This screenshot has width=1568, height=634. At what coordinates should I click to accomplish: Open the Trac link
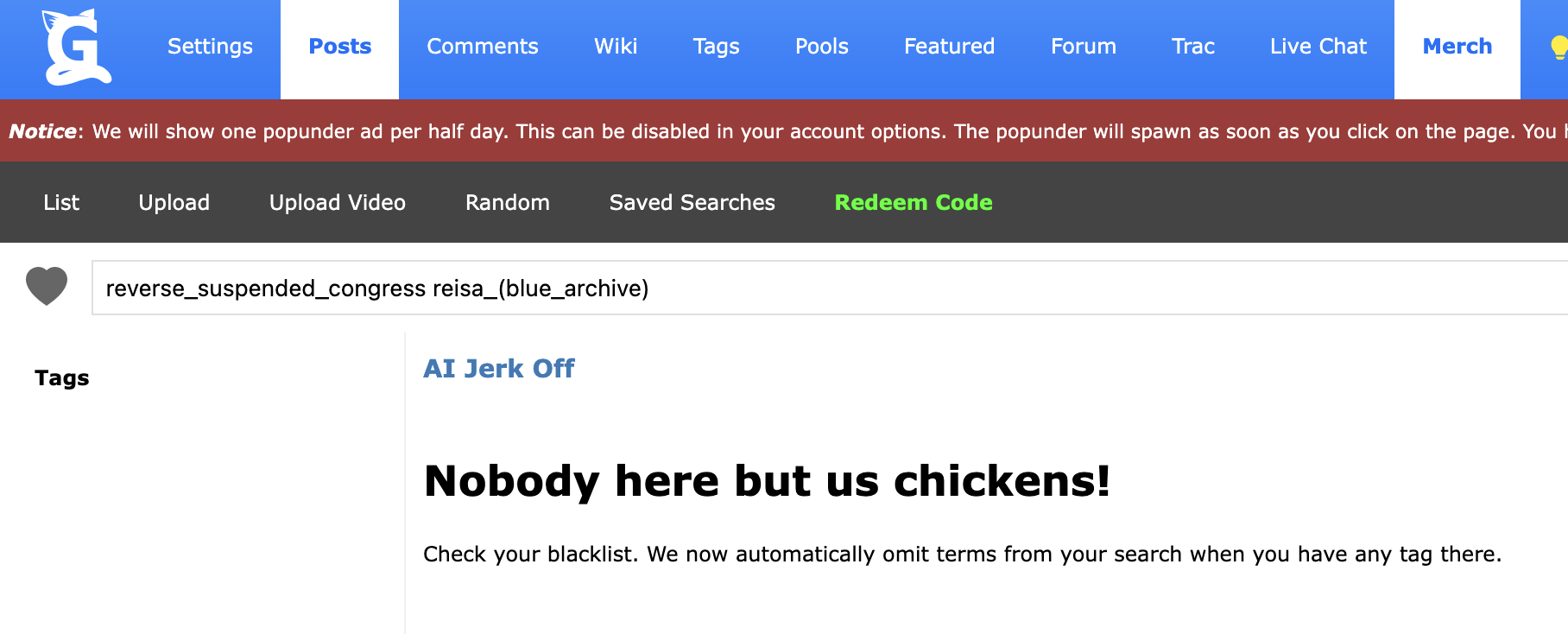coord(1193,47)
